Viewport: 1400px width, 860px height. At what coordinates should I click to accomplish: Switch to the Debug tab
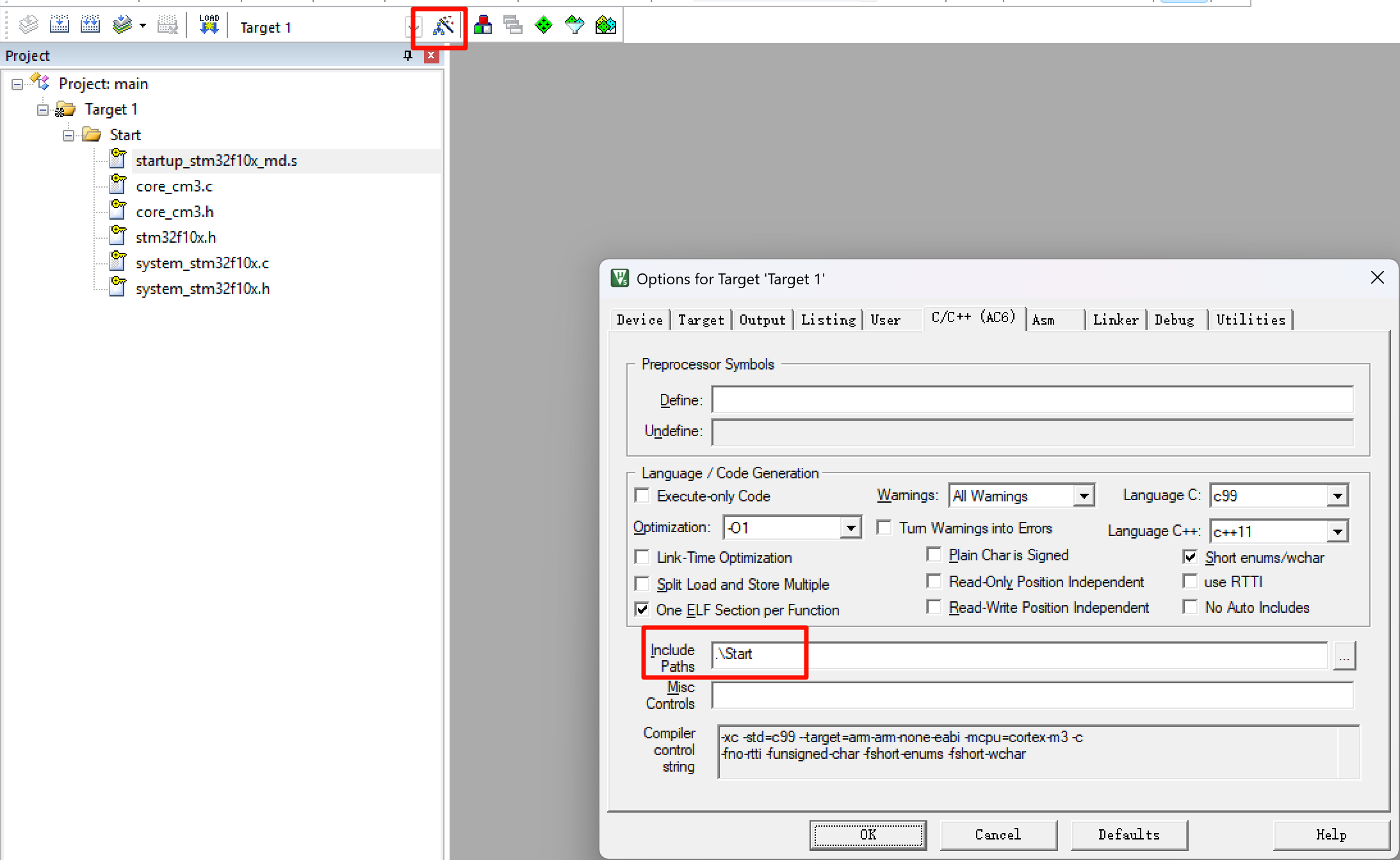[x=1174, y=320]
